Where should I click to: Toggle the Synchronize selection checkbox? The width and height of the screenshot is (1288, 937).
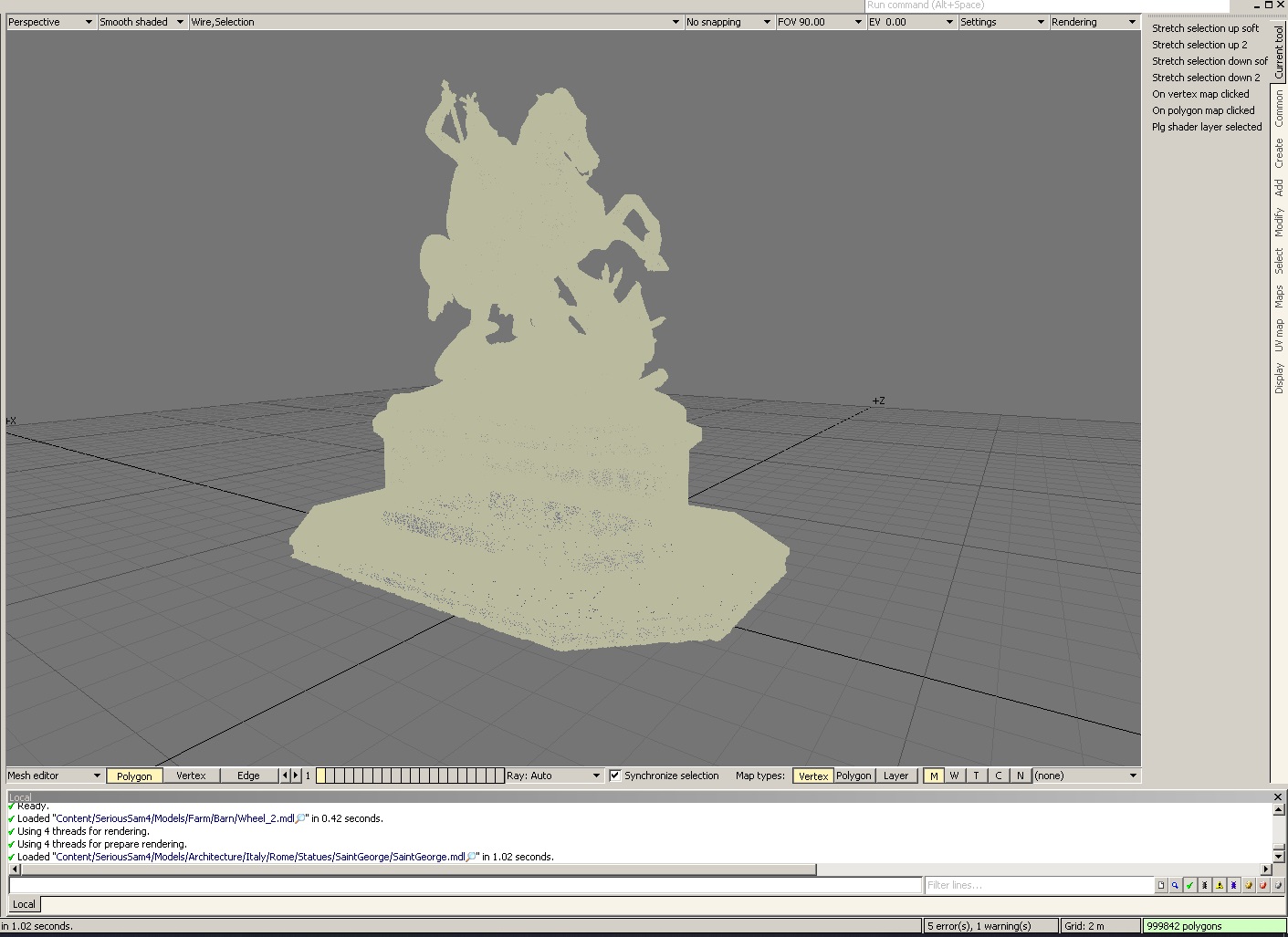pos(615,776)
